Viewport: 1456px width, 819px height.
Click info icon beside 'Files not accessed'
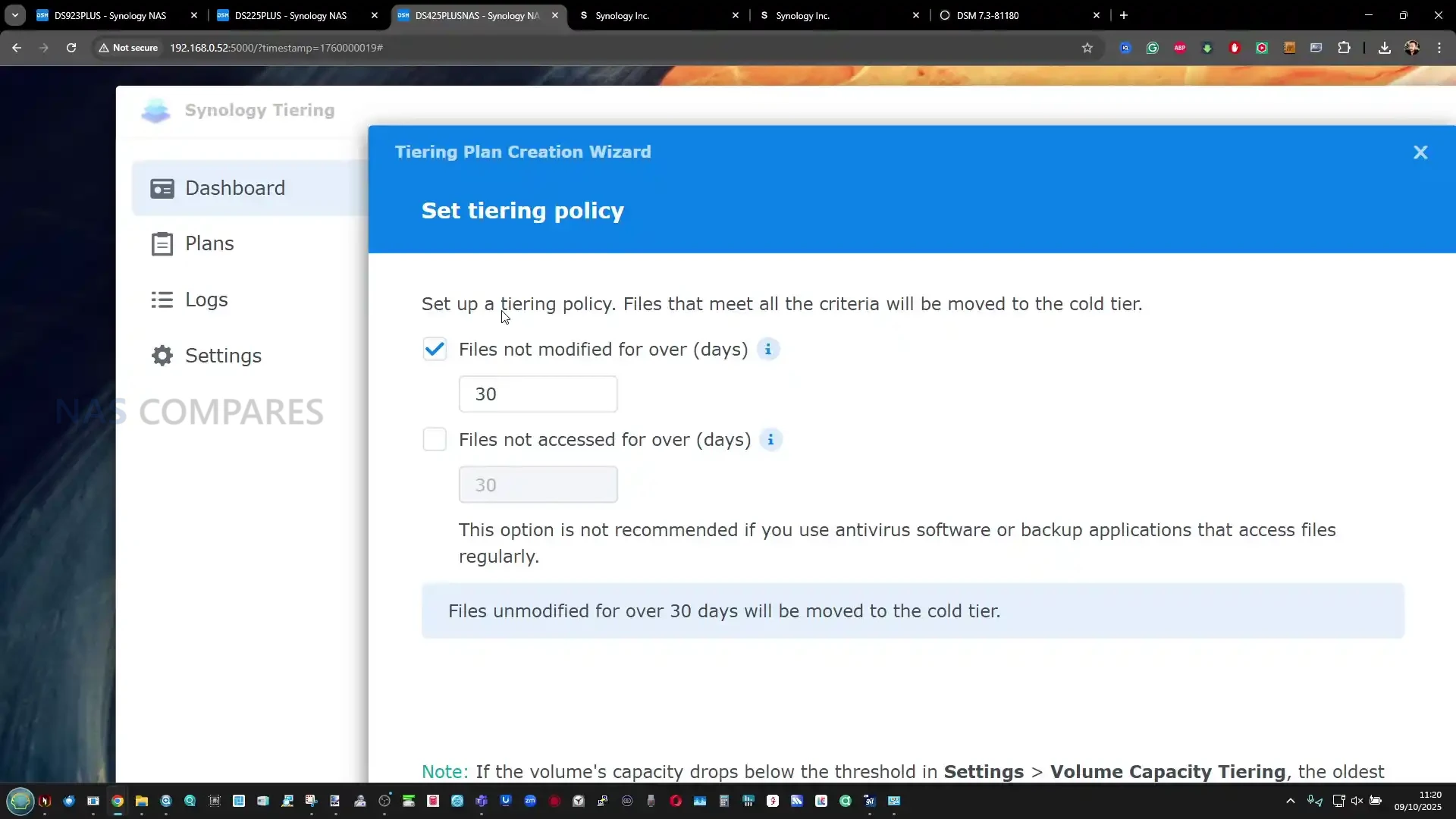[770, 440]
